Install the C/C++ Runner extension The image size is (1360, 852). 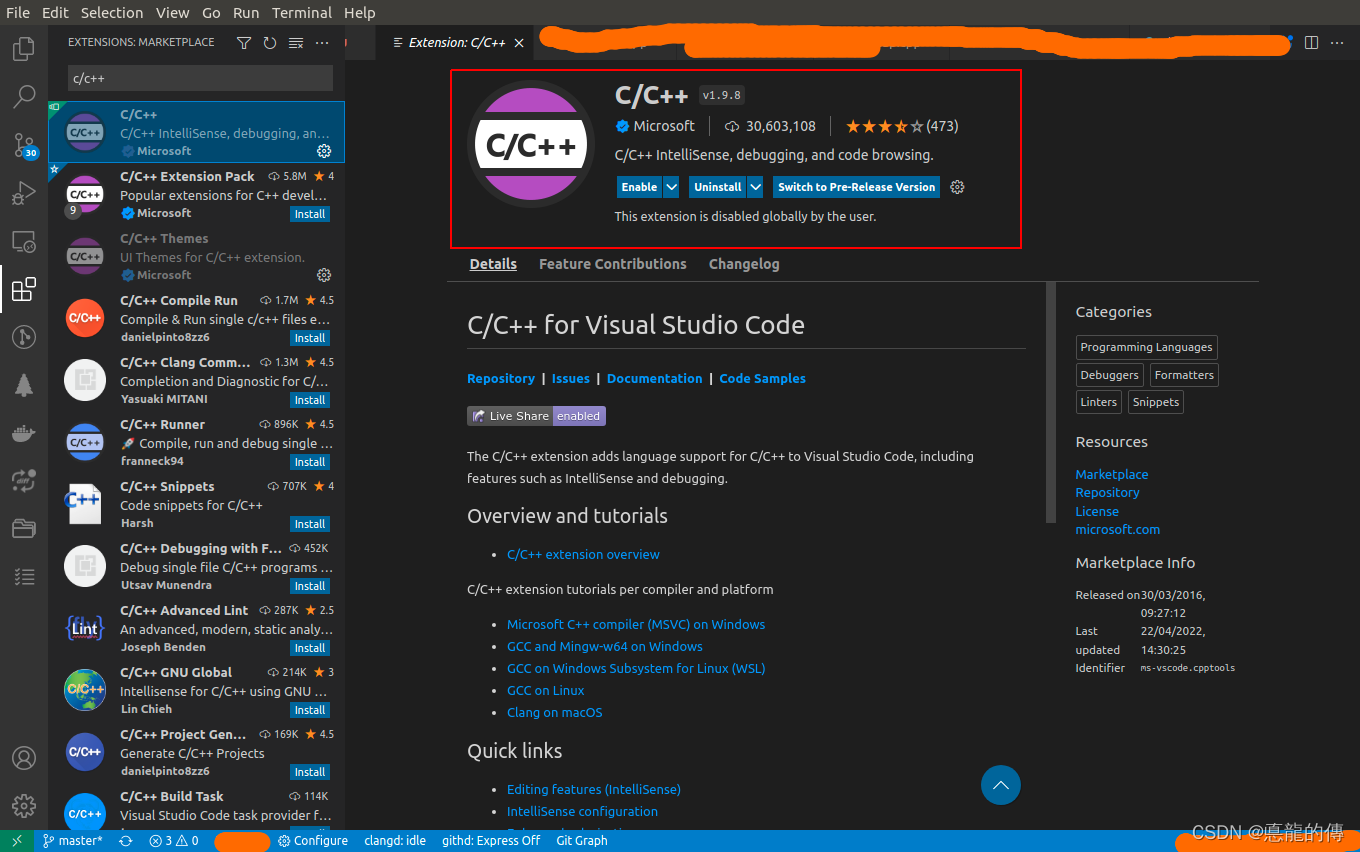(310, 462)
